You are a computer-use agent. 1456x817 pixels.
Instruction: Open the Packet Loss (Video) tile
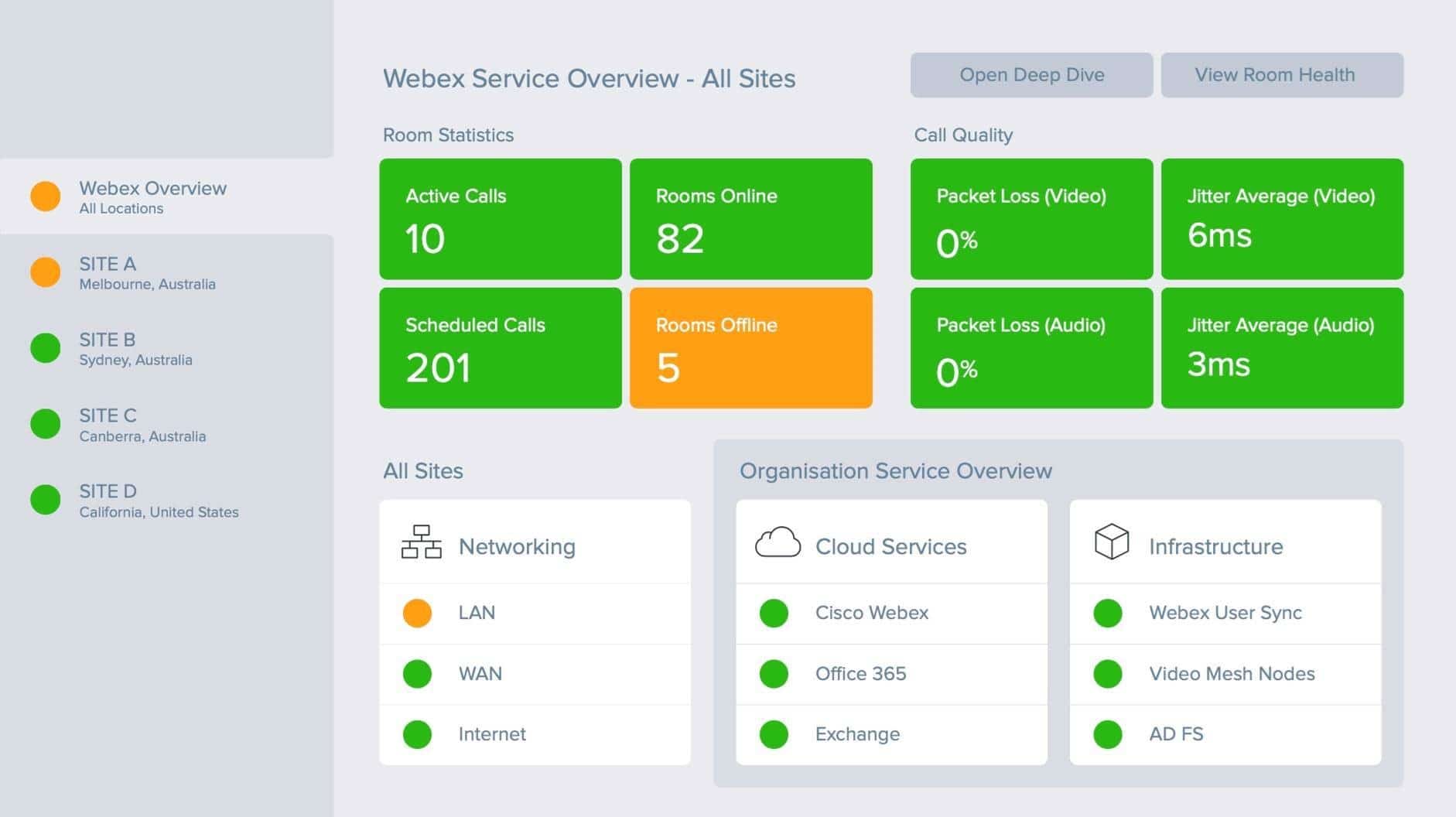point(1031,219)
